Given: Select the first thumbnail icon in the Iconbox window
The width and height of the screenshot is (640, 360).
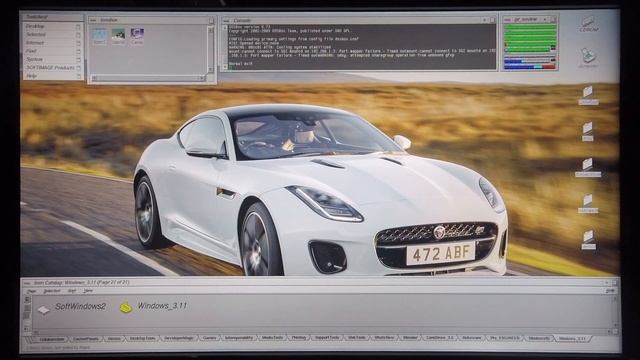Looking at the screenshot, I should pos(99,36).
